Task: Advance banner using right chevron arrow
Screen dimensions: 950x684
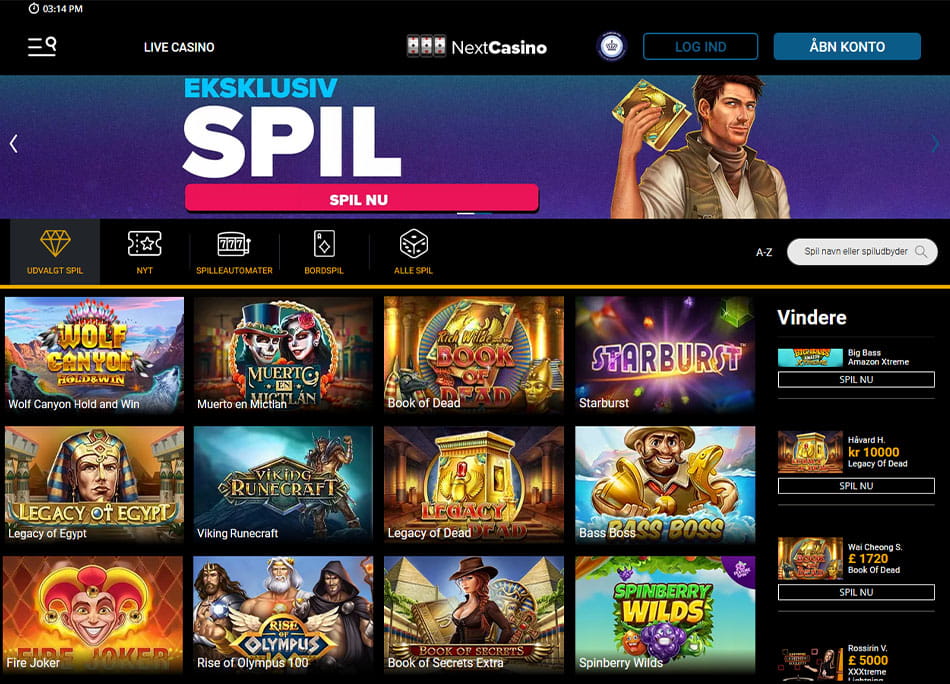Action: [x=935, y=144]
